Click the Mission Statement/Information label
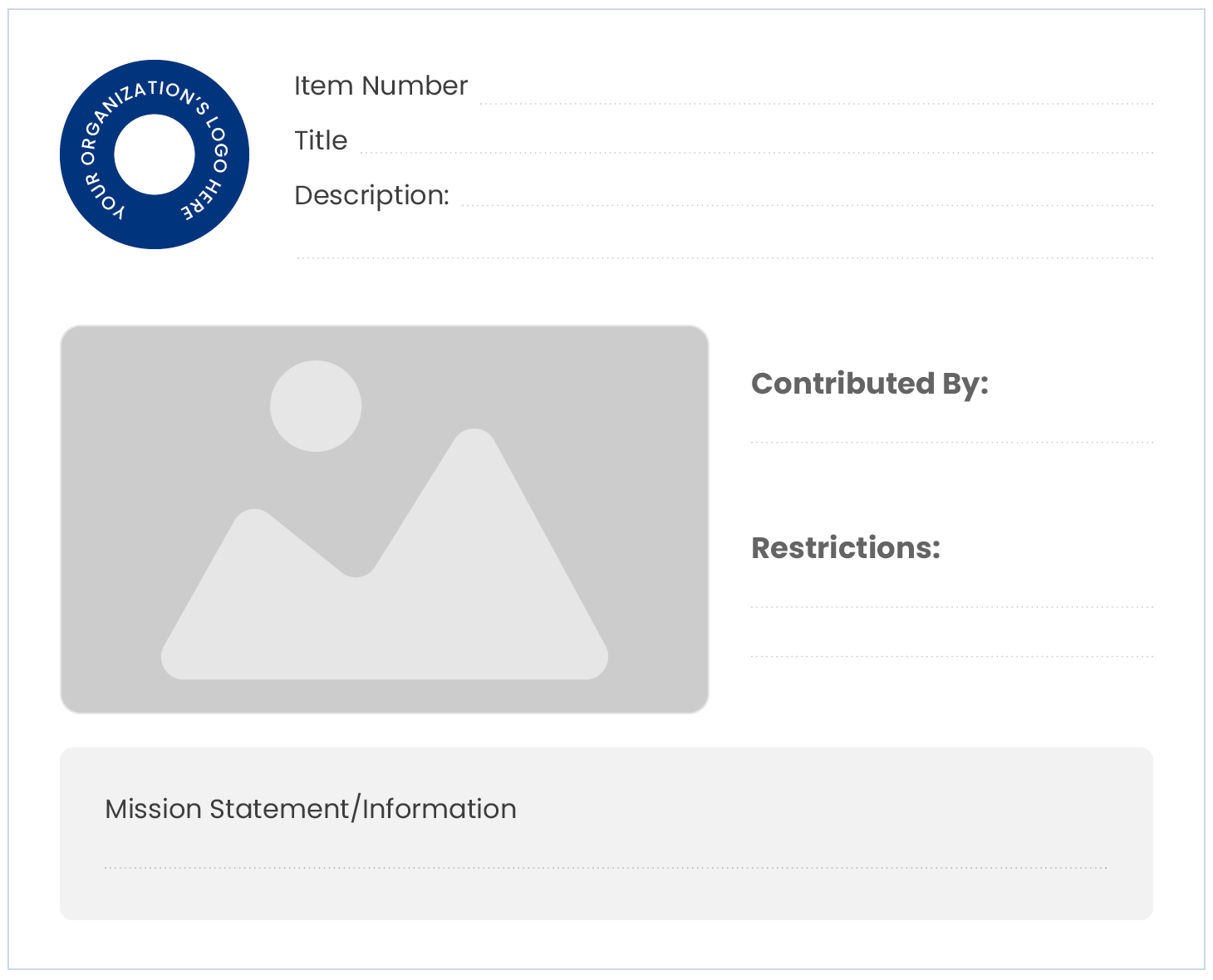 click(x=311, y=809)
